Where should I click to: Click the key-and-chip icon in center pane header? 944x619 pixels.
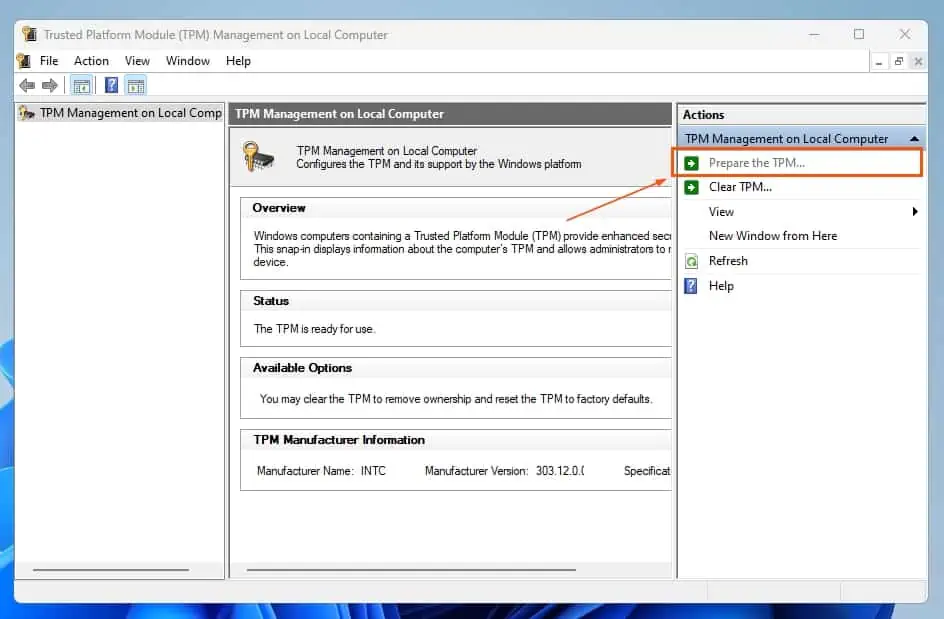pyautogui.click(x=259, y=157)
